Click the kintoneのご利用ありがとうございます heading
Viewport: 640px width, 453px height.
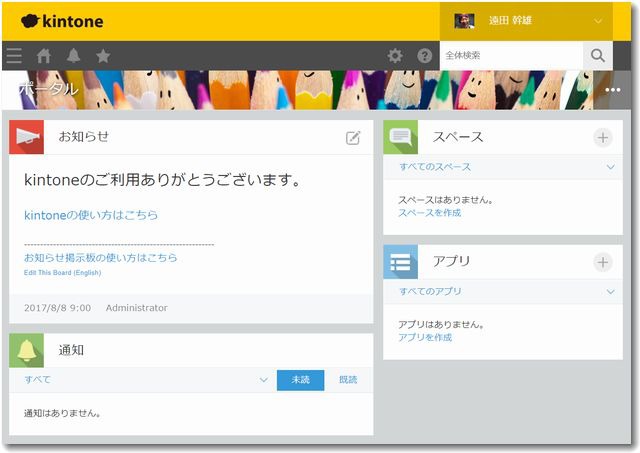click(x=163, y=180)
